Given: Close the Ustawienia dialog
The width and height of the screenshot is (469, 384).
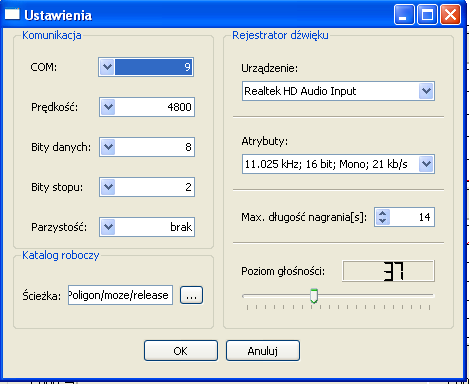Looking at the screenshot, I should pyautogui.click(x=450, y=15).
